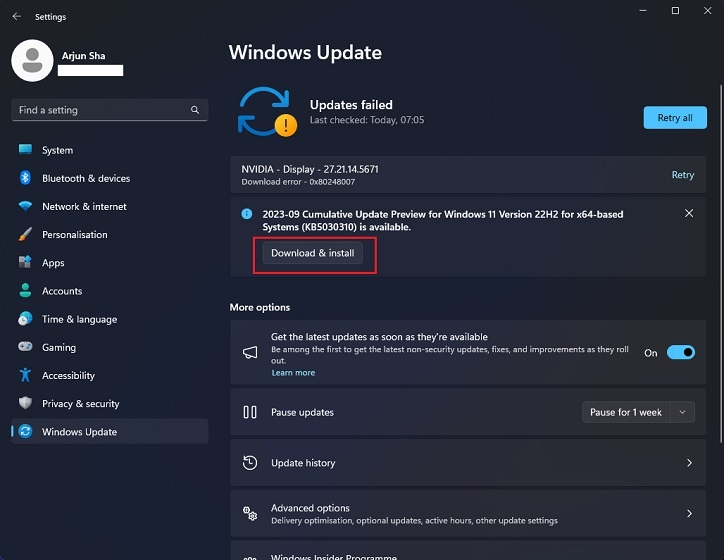Open Network & internet settings
The image size is (724, 560).
tap(110, 206)
